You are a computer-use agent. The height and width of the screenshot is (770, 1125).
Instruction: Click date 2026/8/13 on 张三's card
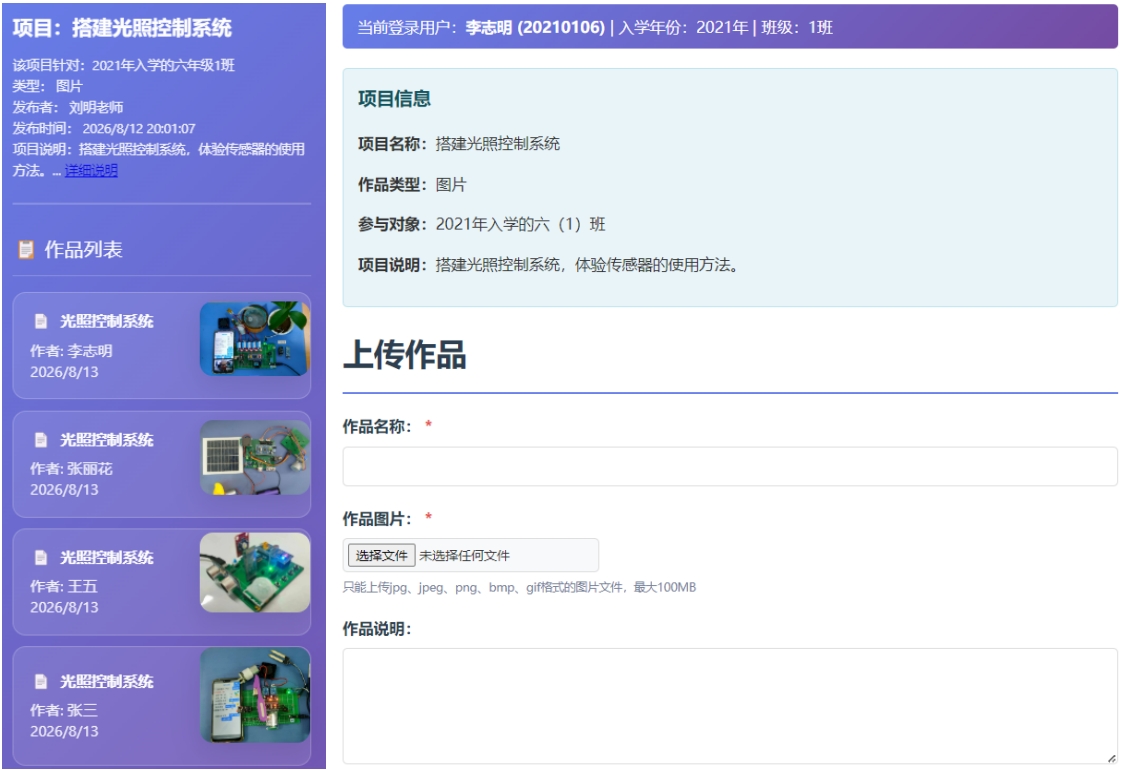tap(64, 731)
